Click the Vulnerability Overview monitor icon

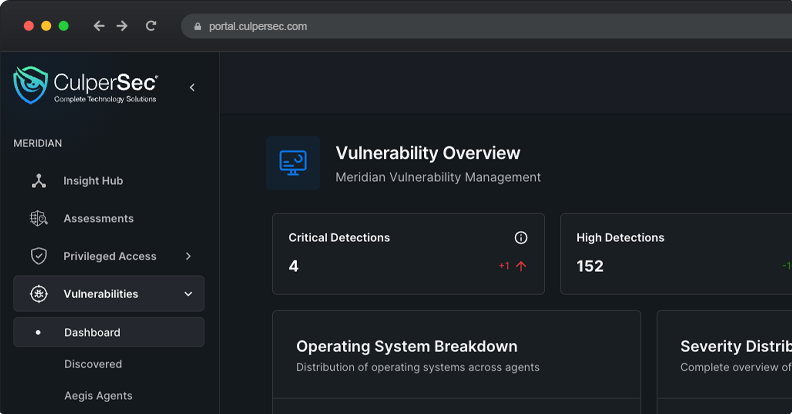(x=293, y=163)
